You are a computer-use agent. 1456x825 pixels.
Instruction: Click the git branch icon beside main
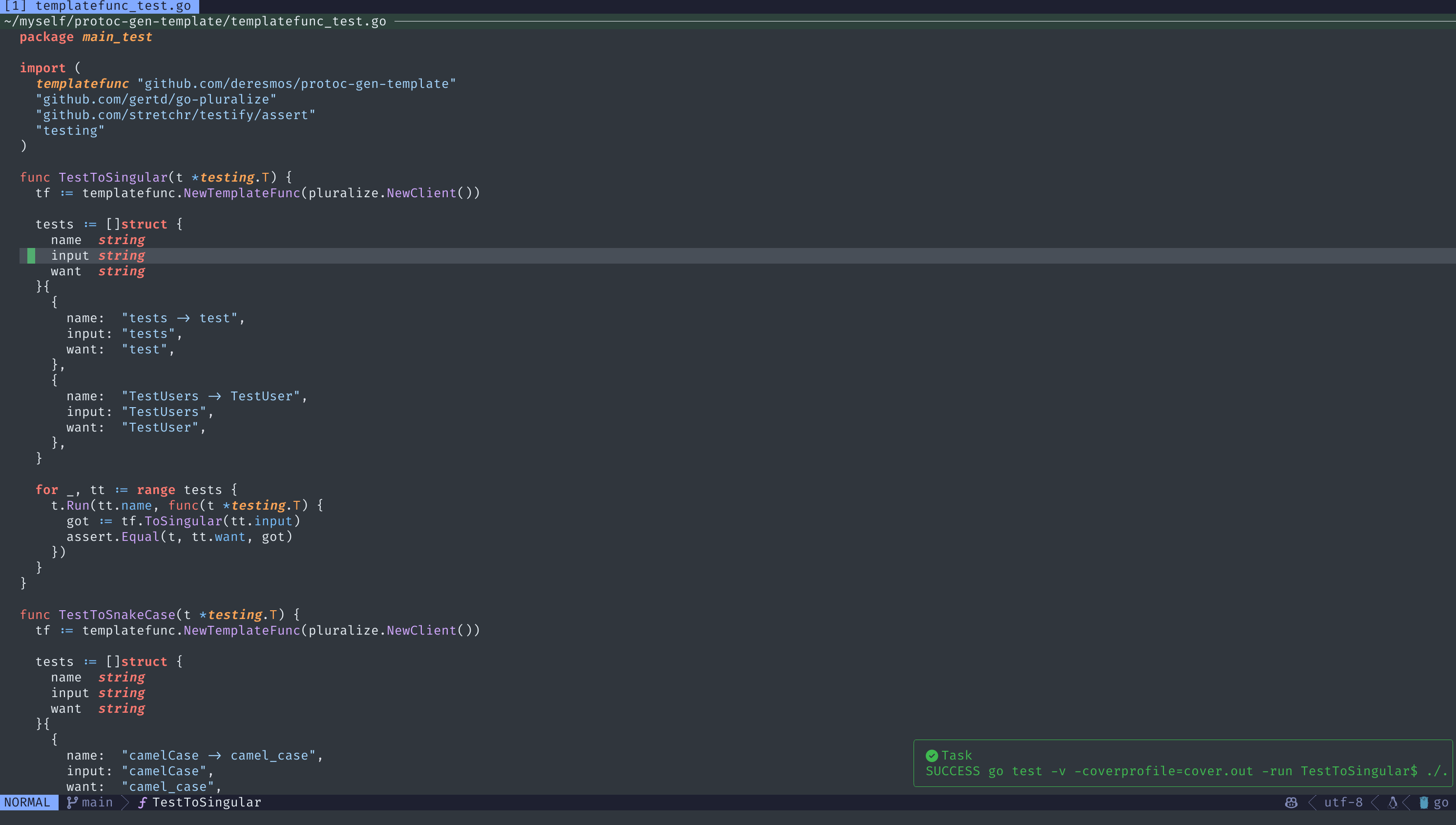point(72,803)
